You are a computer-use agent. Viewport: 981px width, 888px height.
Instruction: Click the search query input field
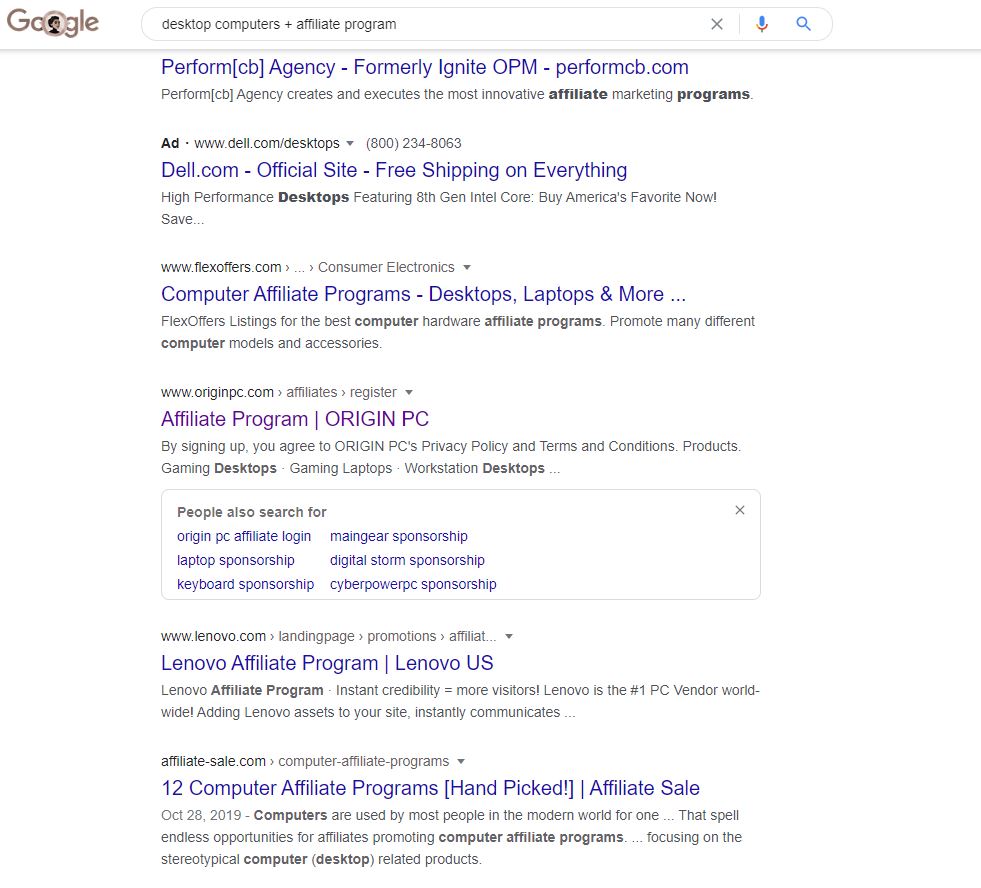(425, 24)
